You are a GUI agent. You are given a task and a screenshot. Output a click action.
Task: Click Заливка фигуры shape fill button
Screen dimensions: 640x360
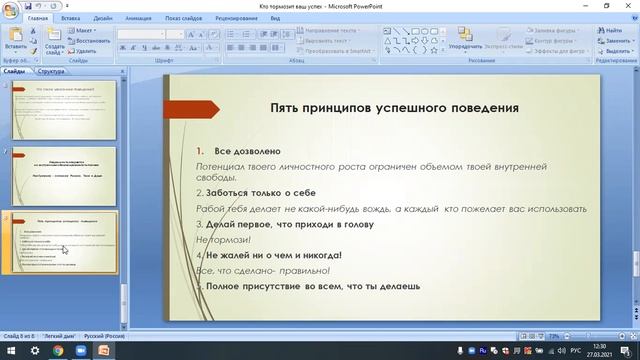(x=552, y=30)
